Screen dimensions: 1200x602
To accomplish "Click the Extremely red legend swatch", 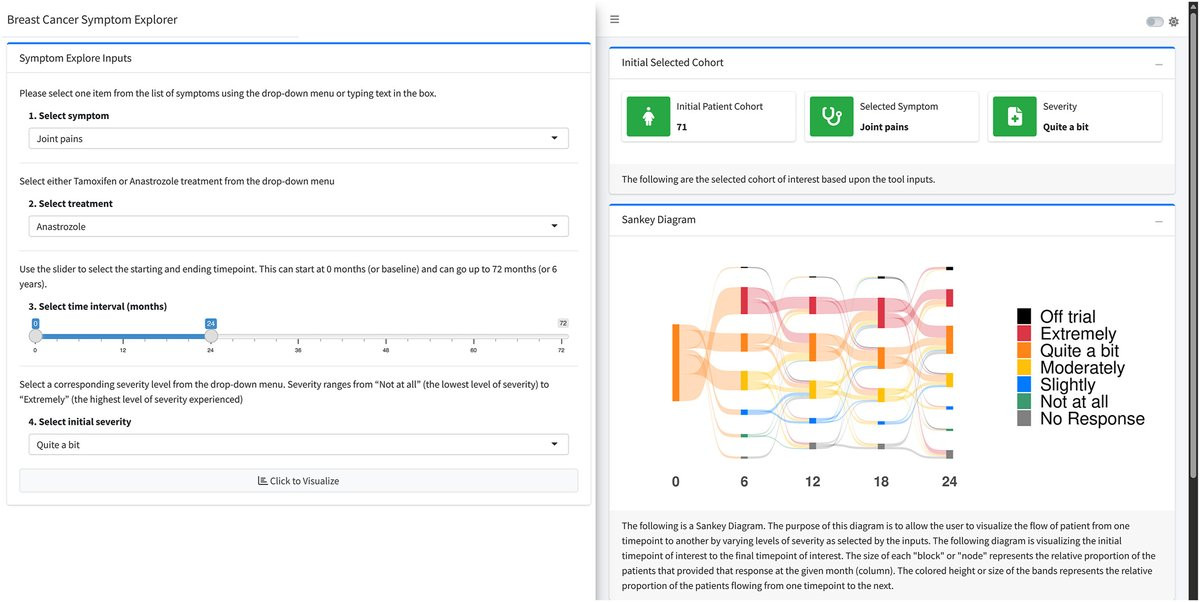I will [x=1024, y=334].
